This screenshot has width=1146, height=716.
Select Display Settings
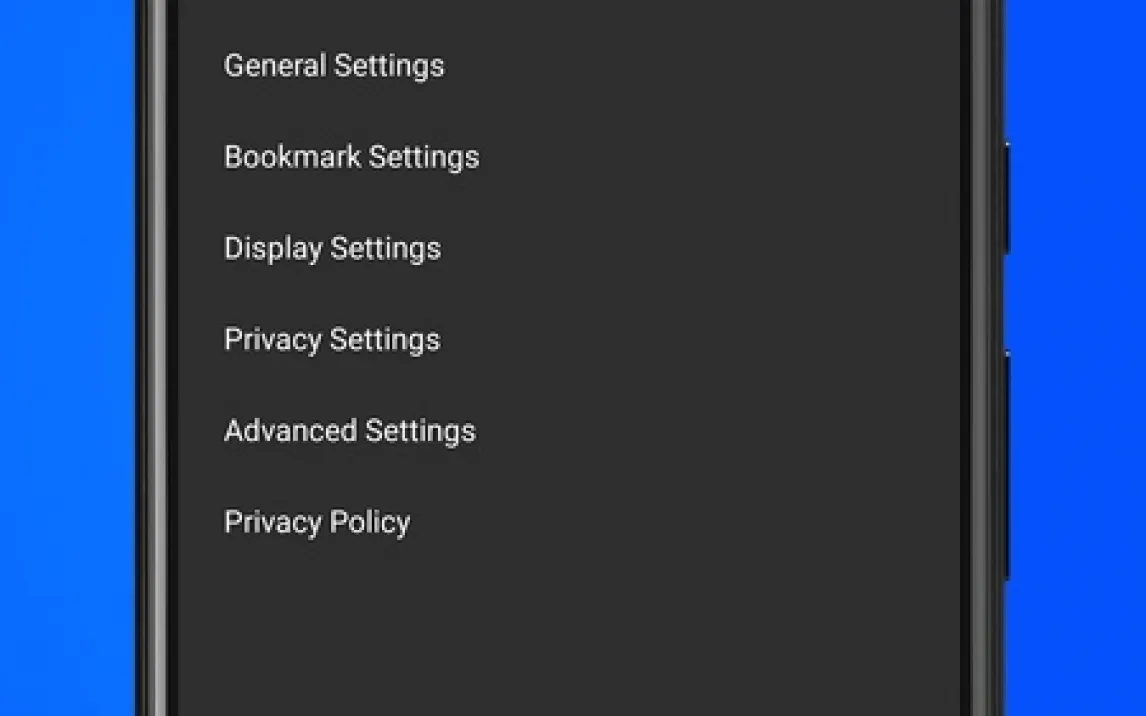click(332, 248)
